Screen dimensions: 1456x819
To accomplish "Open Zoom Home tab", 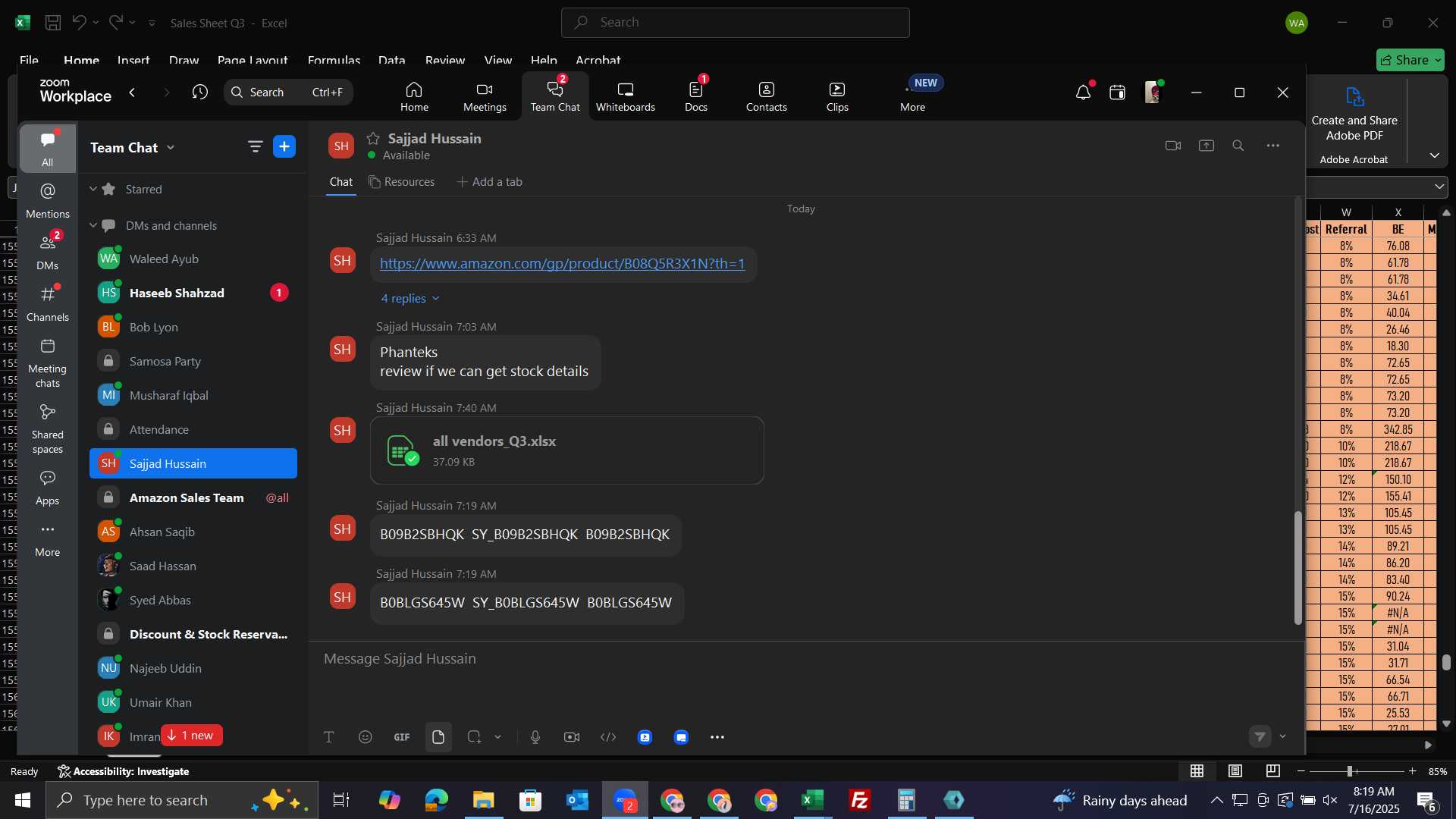I will [x=414, y=96].
